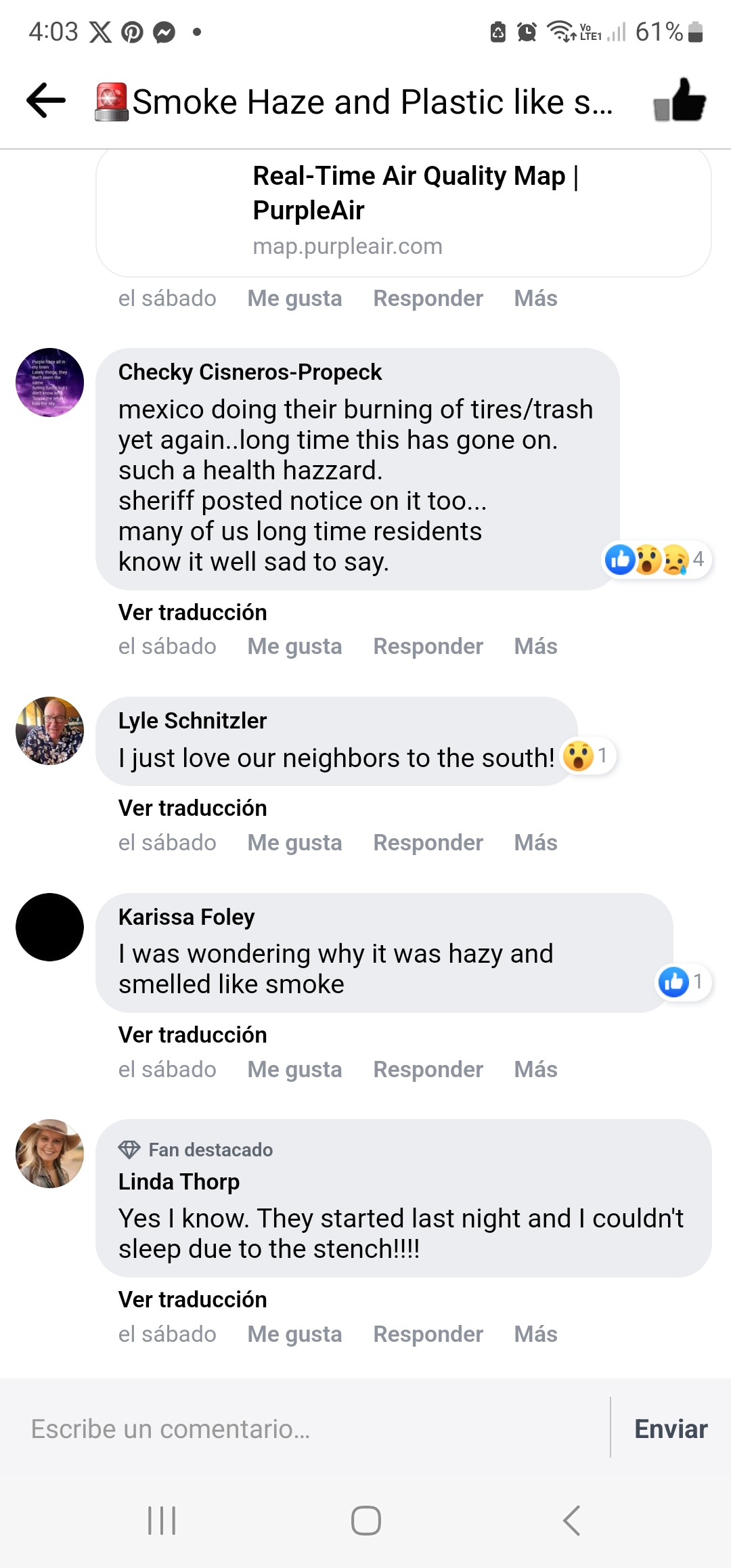Like Linda Thorp's comment with Me gusta

(x=294, y=1334)
